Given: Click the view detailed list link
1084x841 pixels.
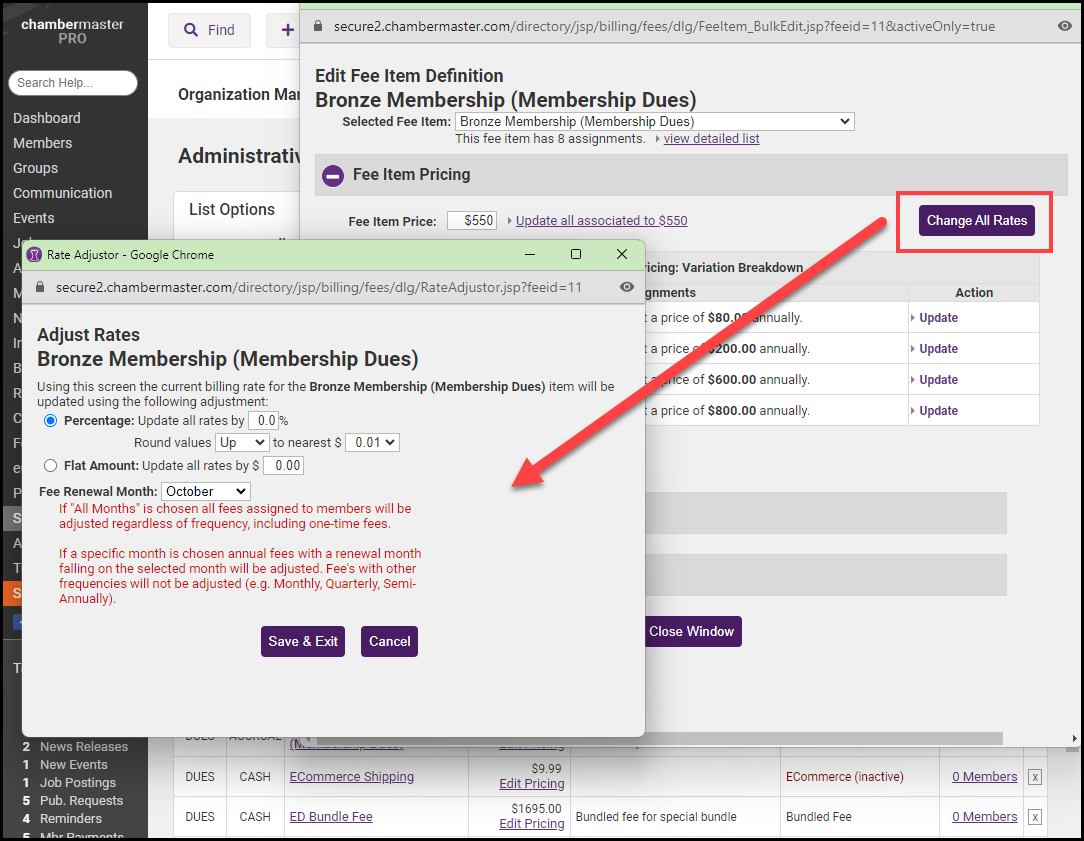Looking at the screenshot, I should coord(711,138).
